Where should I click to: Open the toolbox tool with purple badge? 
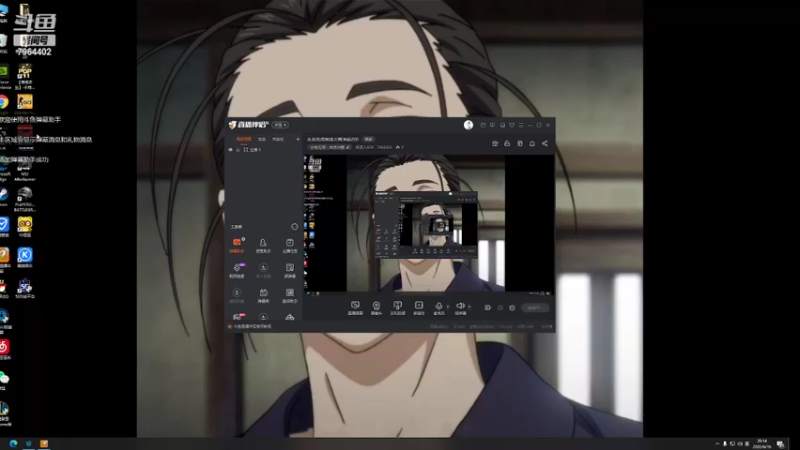pyautogui.click(x=237, y=270)
